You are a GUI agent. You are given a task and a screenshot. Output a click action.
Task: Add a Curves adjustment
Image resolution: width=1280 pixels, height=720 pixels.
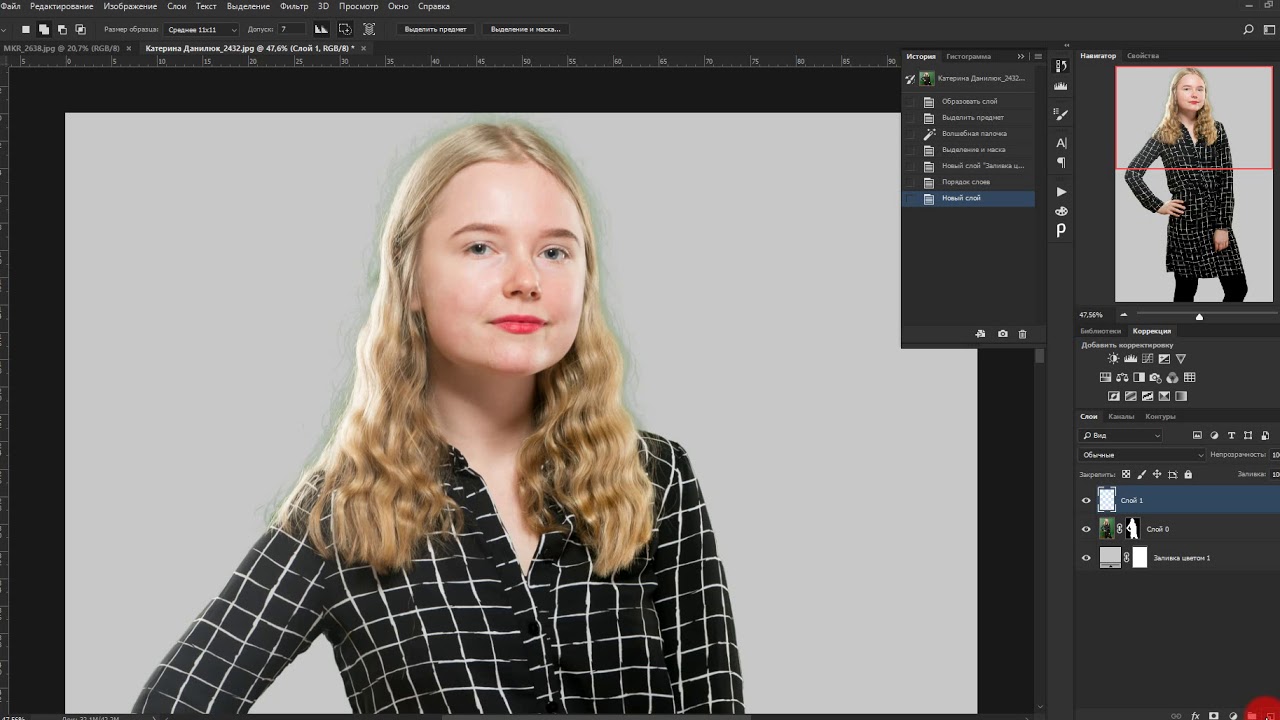click(1148, 359)
